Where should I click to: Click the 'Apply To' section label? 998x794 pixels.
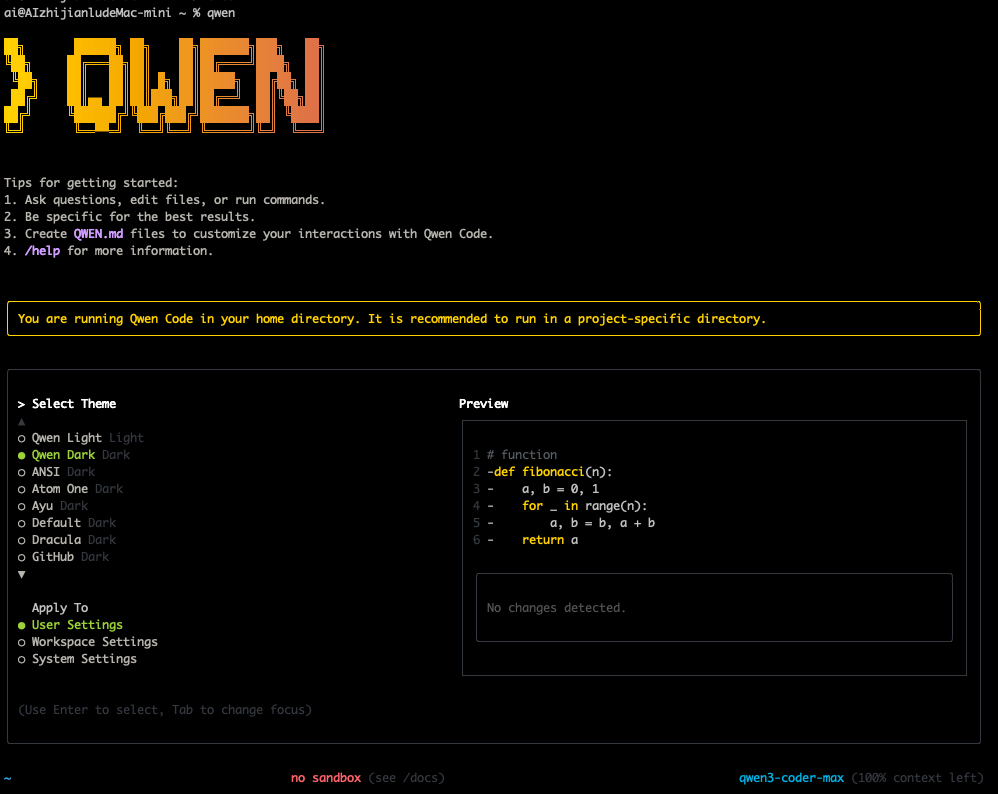pyautogui.click(x=60, y=608)
